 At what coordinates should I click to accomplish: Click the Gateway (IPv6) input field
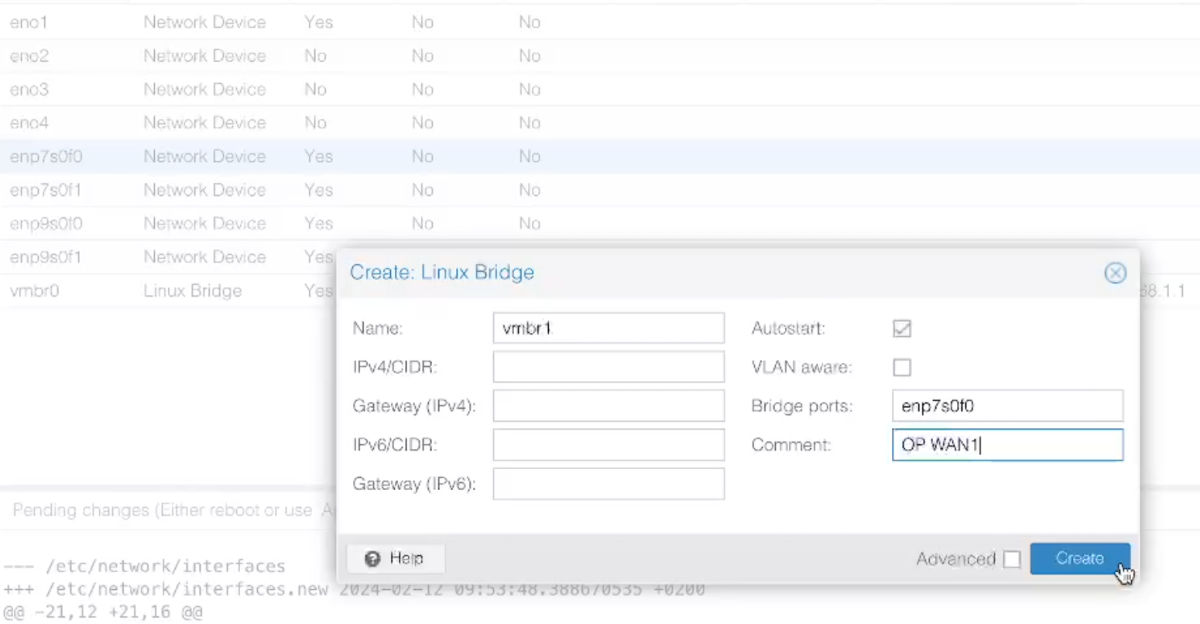pos(607,483)
